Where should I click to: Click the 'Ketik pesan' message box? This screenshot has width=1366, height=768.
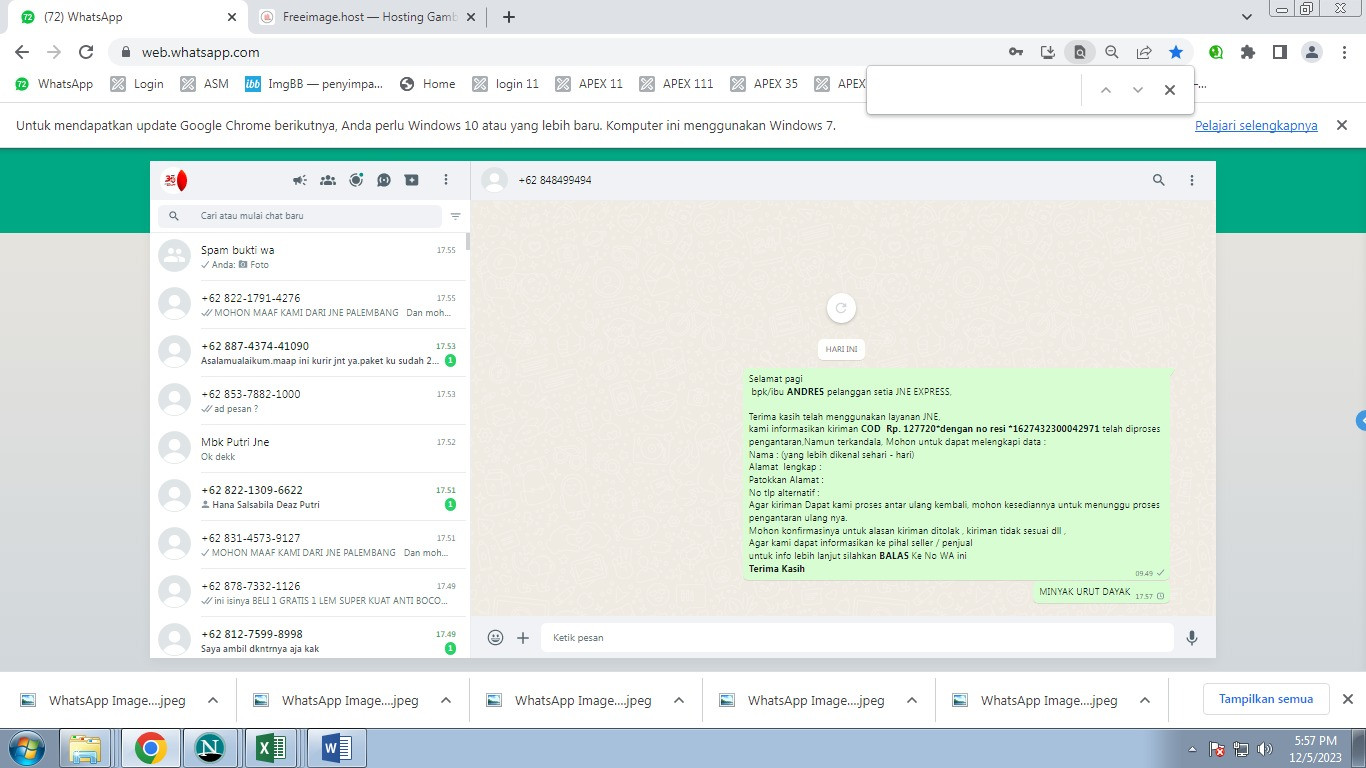click(857, 637)
